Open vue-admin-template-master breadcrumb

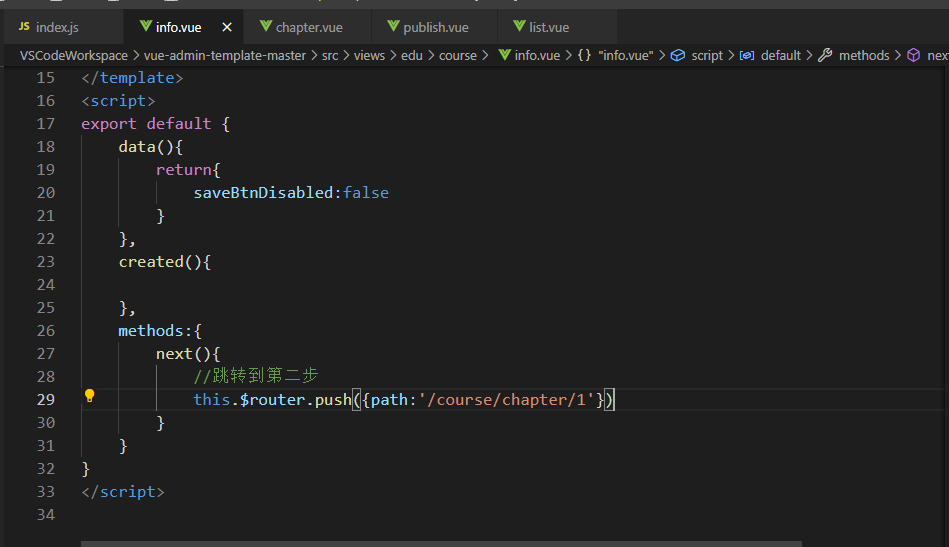225,56
